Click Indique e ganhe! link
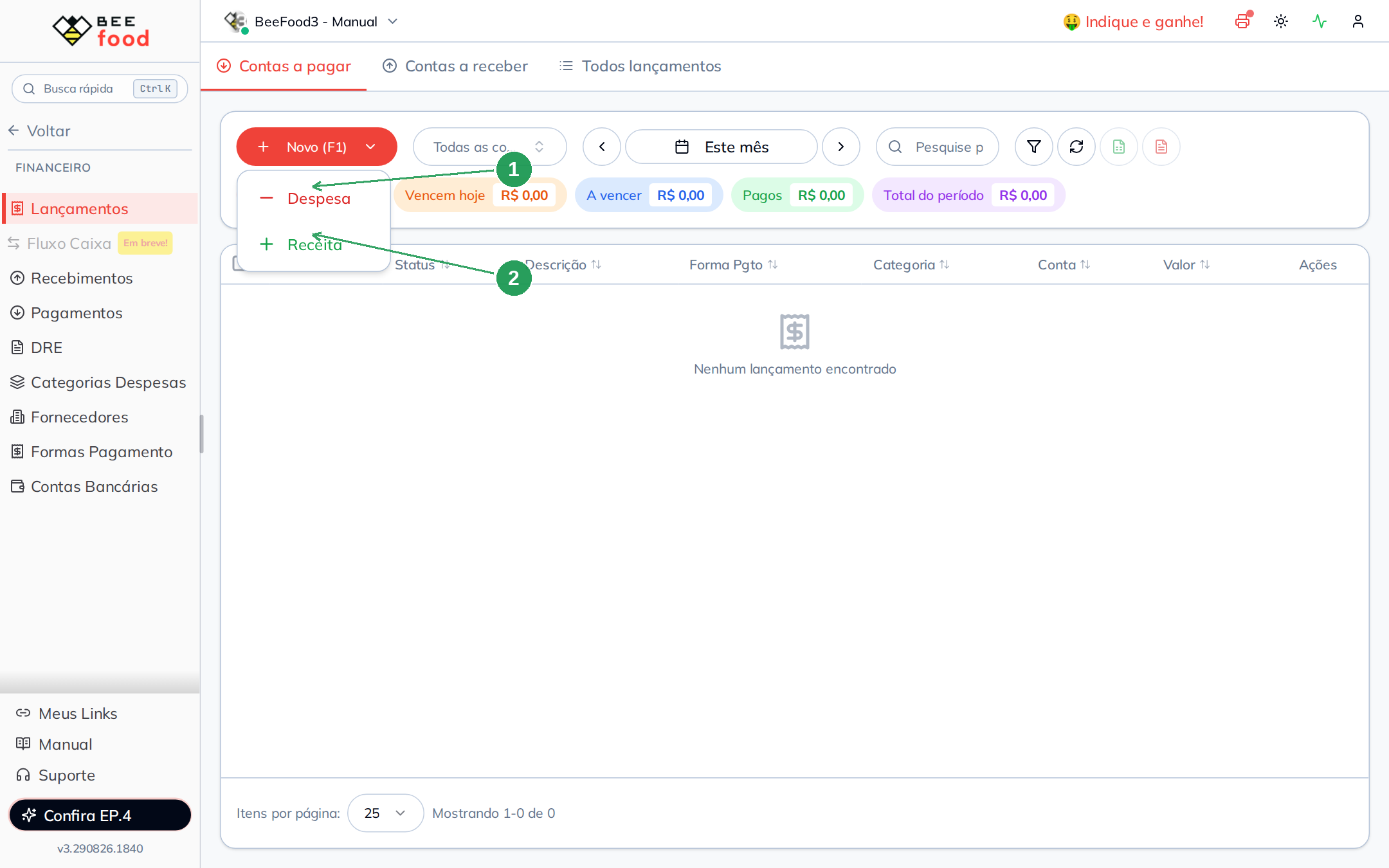 pyautogui.click(x=1133, y=21)
